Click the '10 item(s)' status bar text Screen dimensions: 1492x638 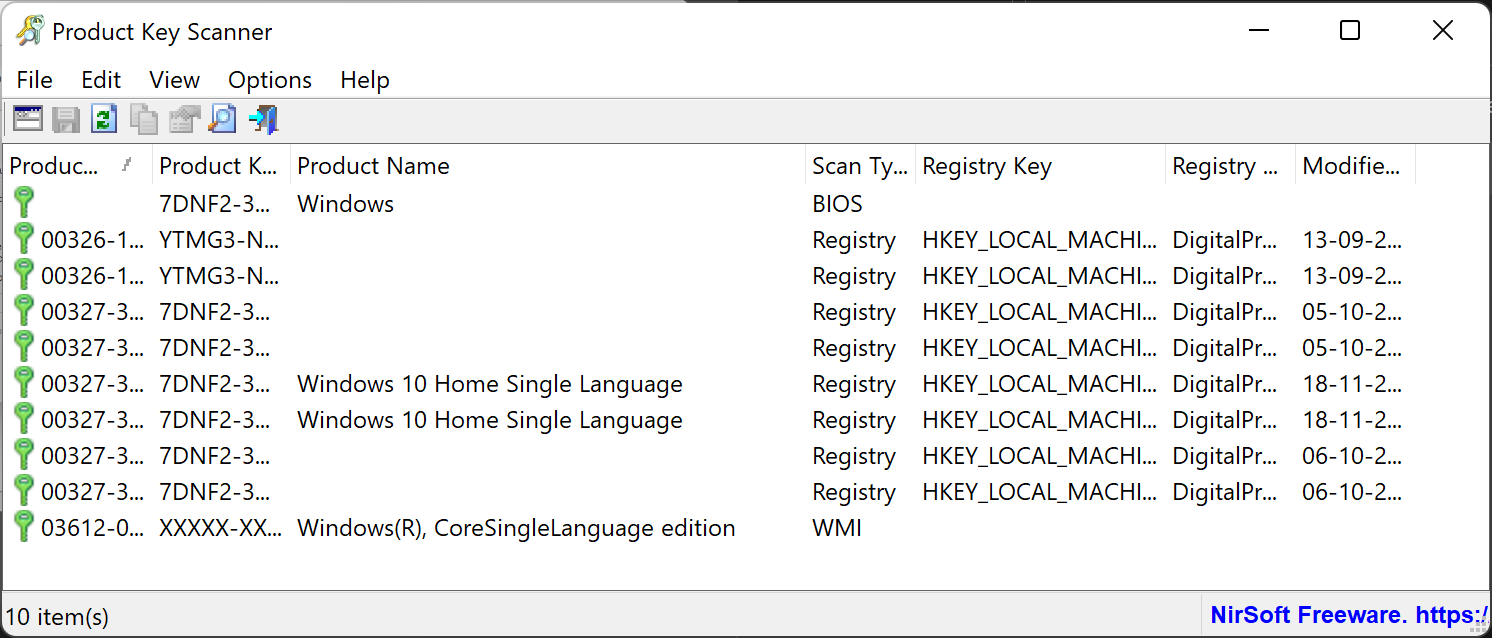[x=58, y=617]
